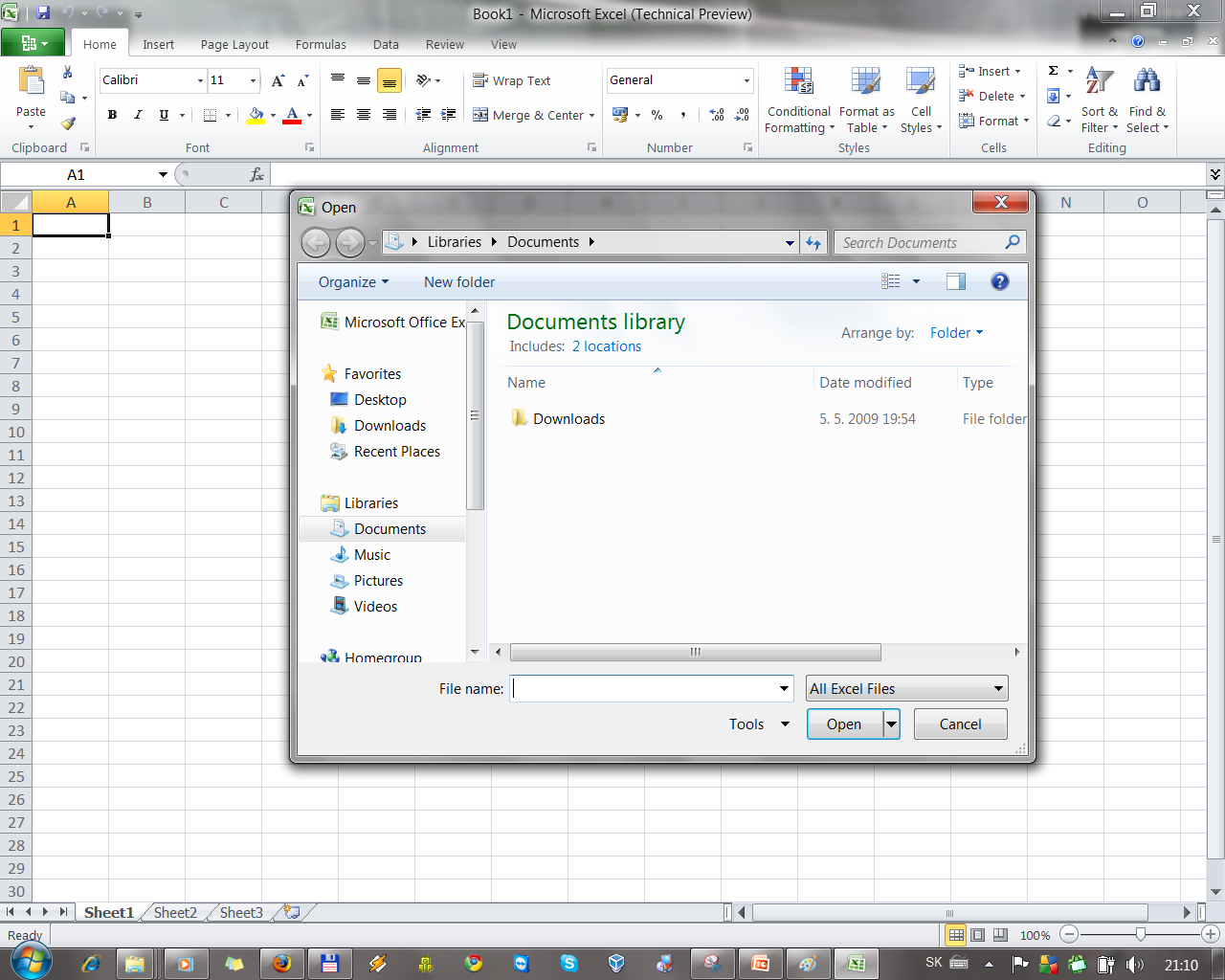Switch to the Page Layout ribbon tab
Viewport: 1225px width, 980px height.
click(x=234, y=44)
